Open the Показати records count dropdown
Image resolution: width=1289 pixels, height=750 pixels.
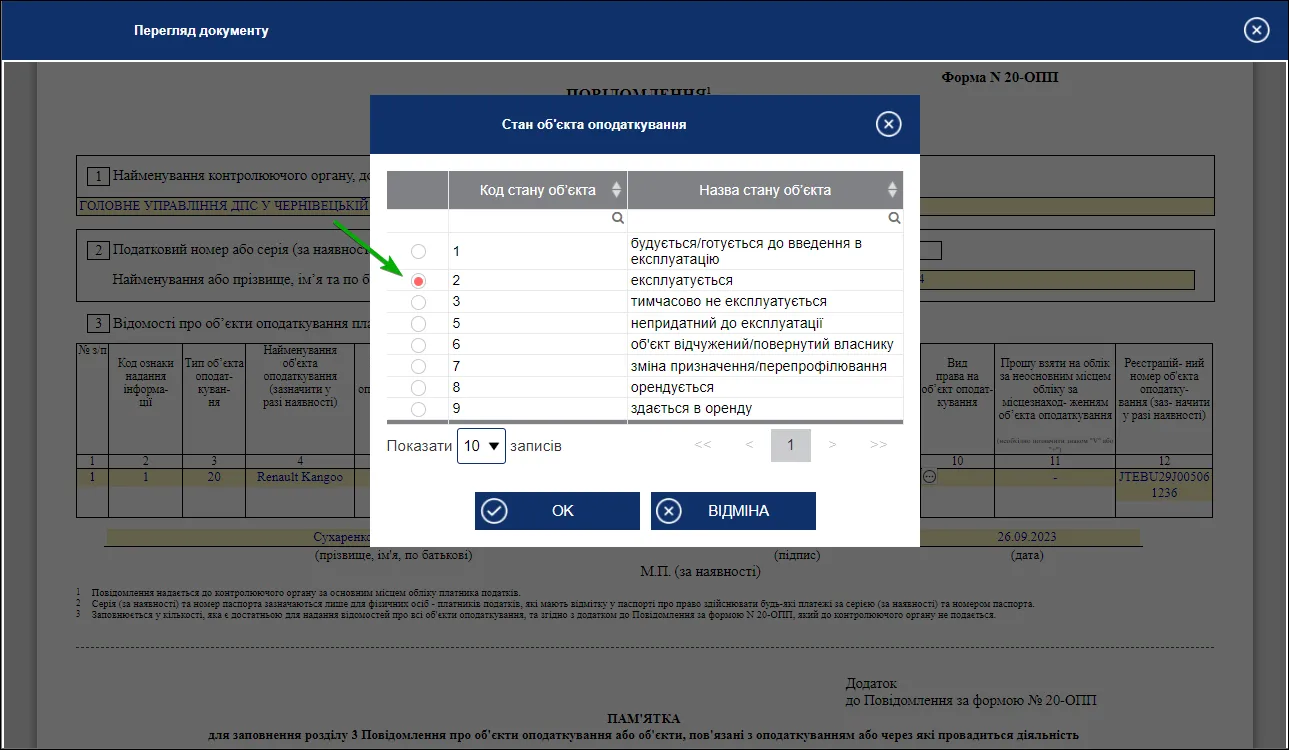pyautogui.click(x=482, y=446)
